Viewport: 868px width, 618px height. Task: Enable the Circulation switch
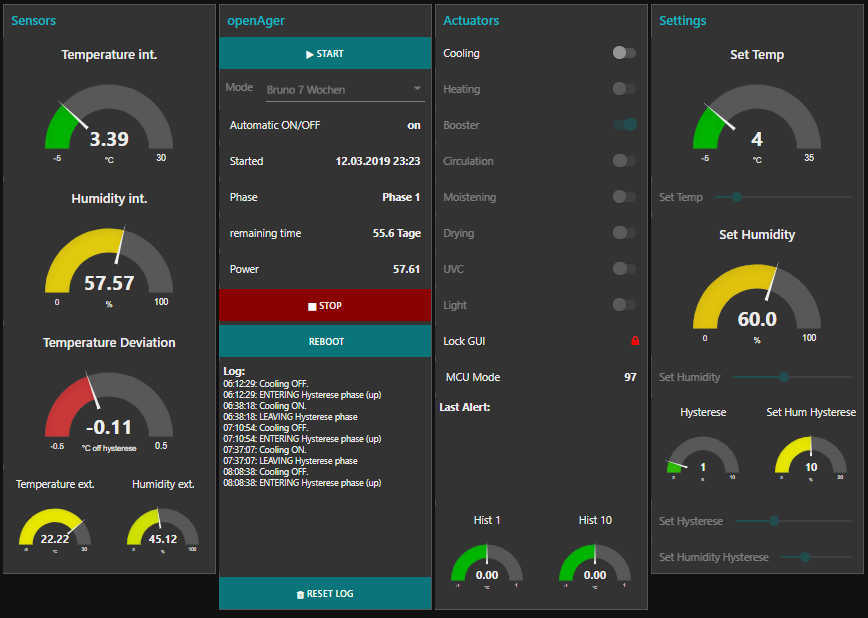pos(624,161)
